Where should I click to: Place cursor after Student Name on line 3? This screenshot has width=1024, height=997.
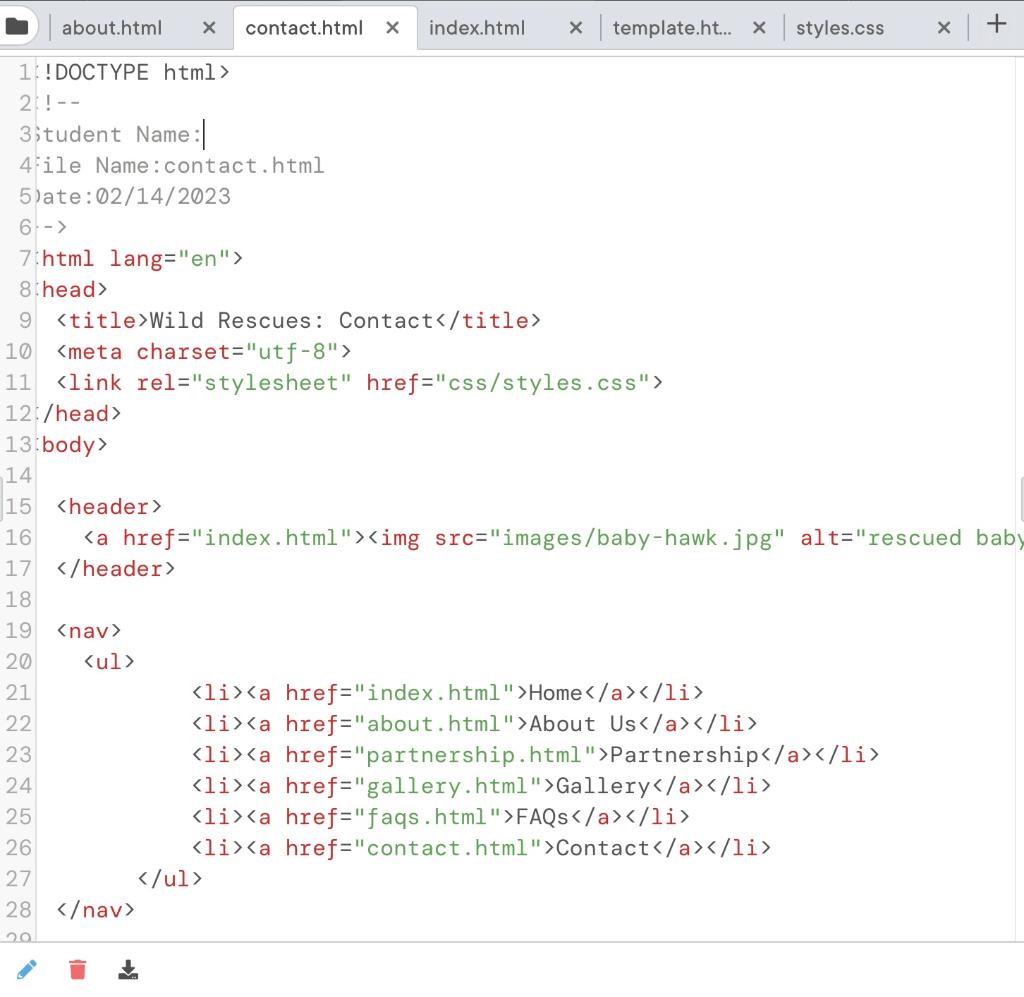point(202,134)
